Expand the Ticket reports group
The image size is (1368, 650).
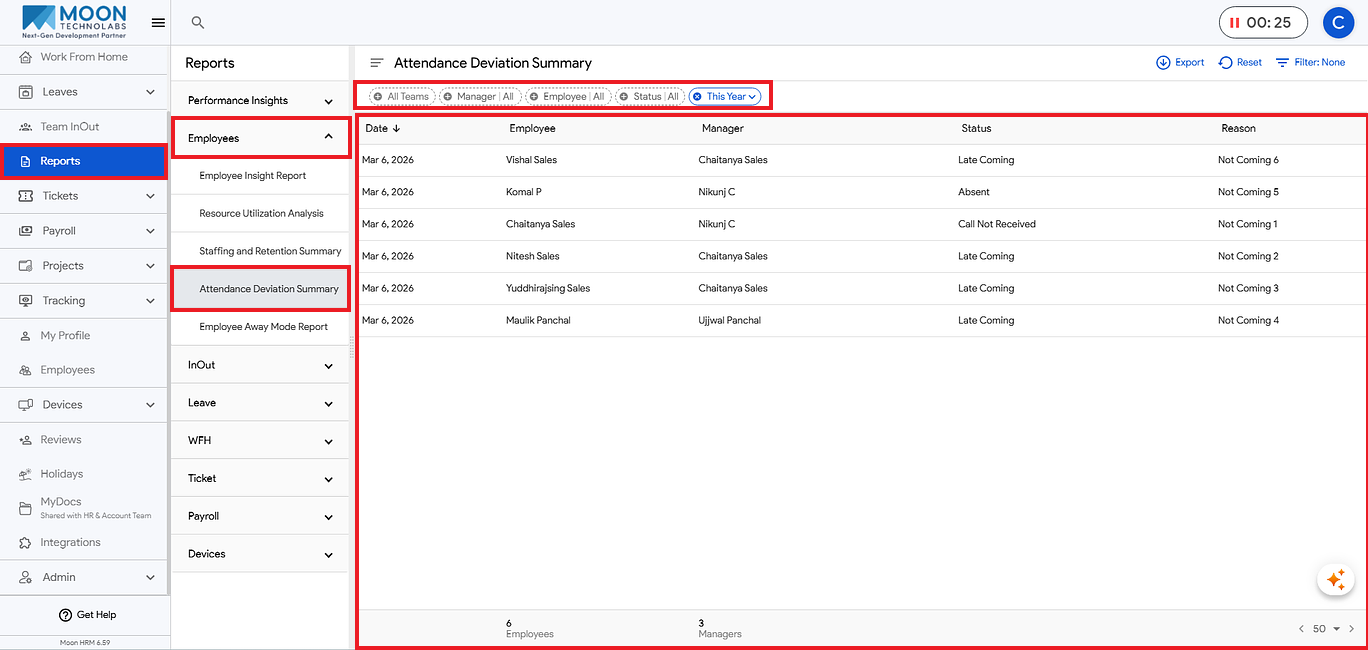(x=260, y=479)
